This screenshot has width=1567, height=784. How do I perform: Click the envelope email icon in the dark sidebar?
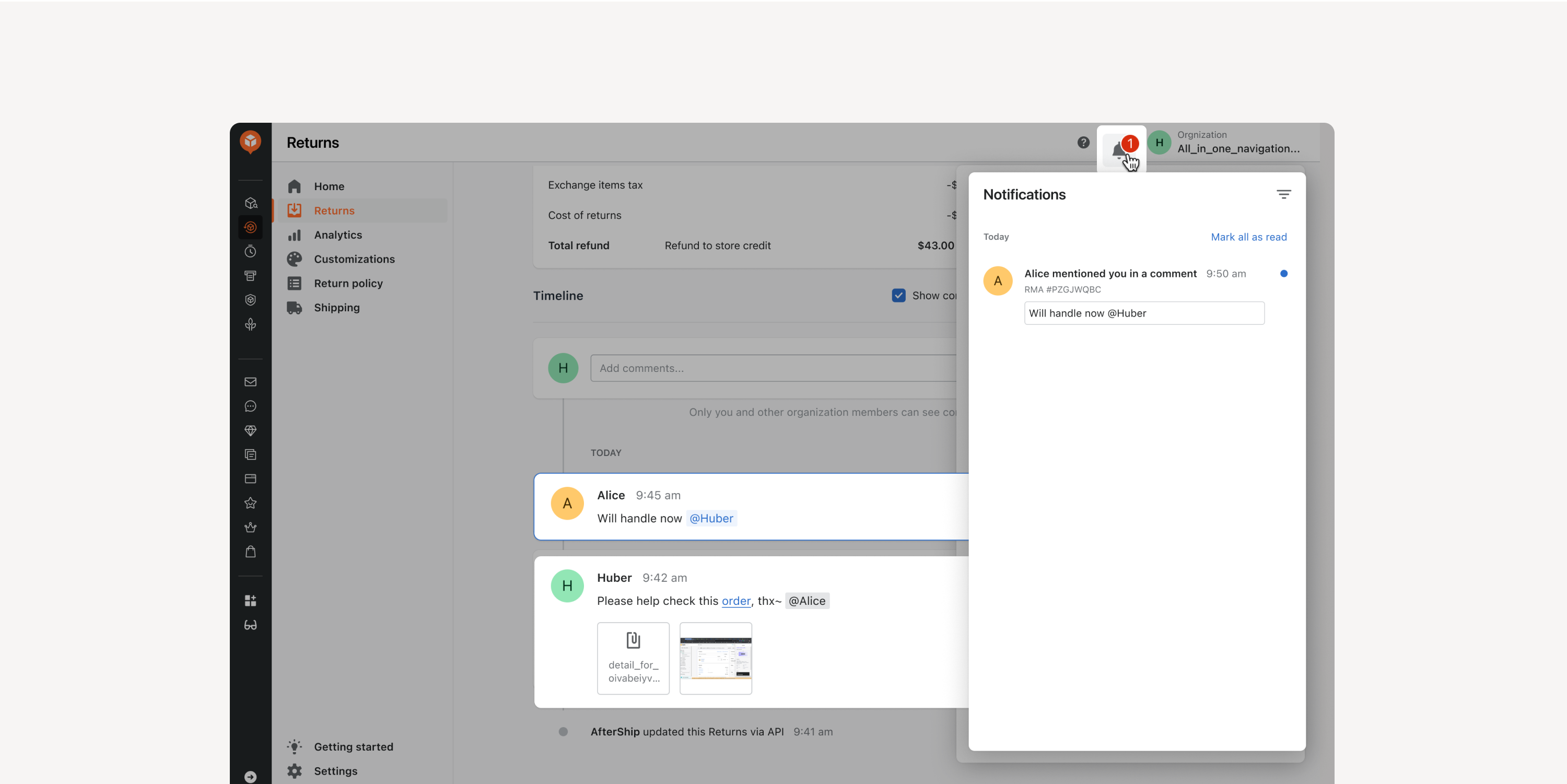pos(250,382)
